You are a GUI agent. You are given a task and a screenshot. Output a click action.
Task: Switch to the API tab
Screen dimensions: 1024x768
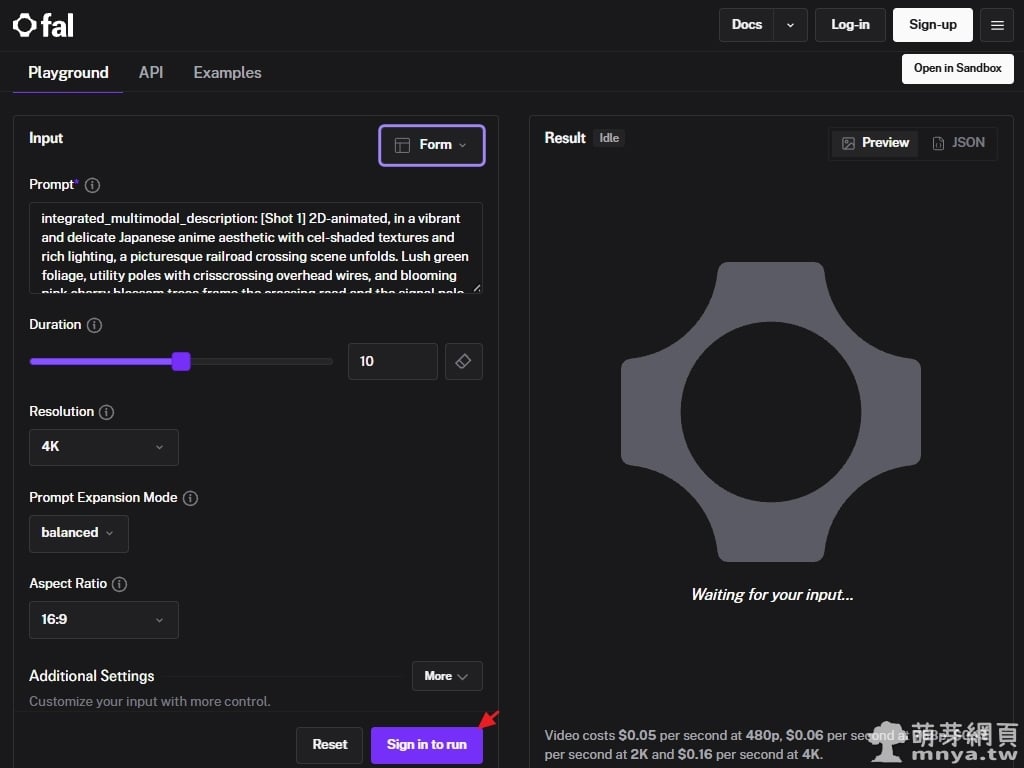click(151, 72)
